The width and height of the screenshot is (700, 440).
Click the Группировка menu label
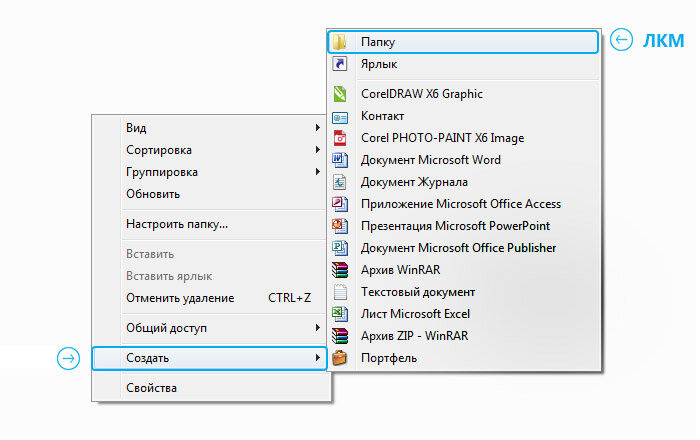click(162, 172)
